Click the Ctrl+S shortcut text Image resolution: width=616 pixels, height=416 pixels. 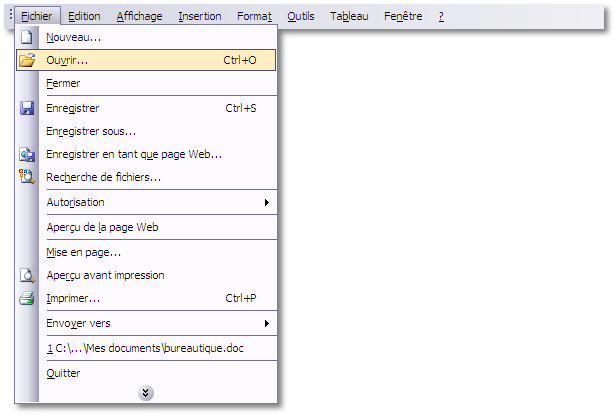coord(240,108)
